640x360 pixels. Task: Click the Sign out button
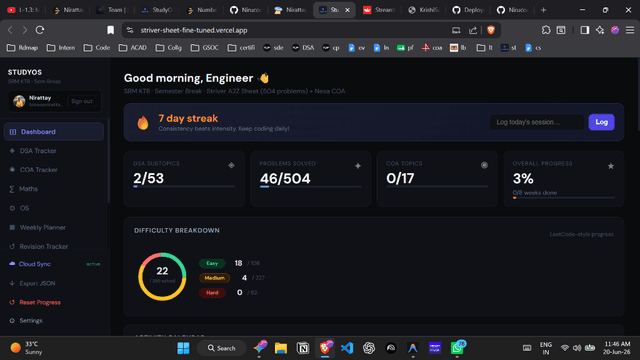coord(82,101)
